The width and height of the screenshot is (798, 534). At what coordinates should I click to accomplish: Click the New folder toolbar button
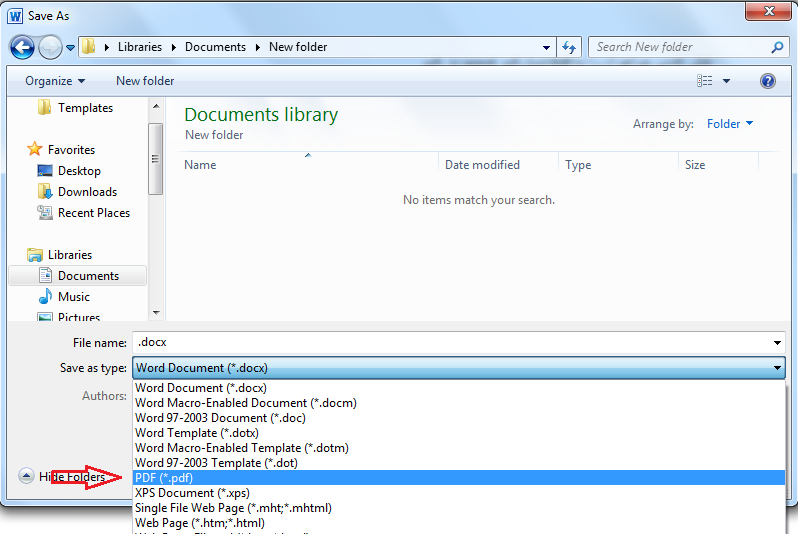(x=145, y=81)
